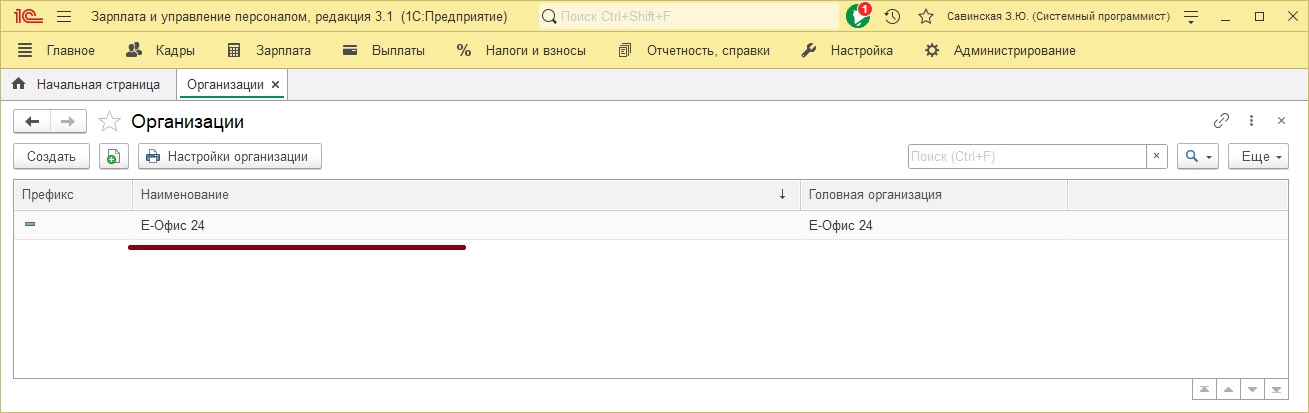This screenshot has width=1309, height=413.
Task: Open notifications bell with red badge
Action: click(858, 16)
